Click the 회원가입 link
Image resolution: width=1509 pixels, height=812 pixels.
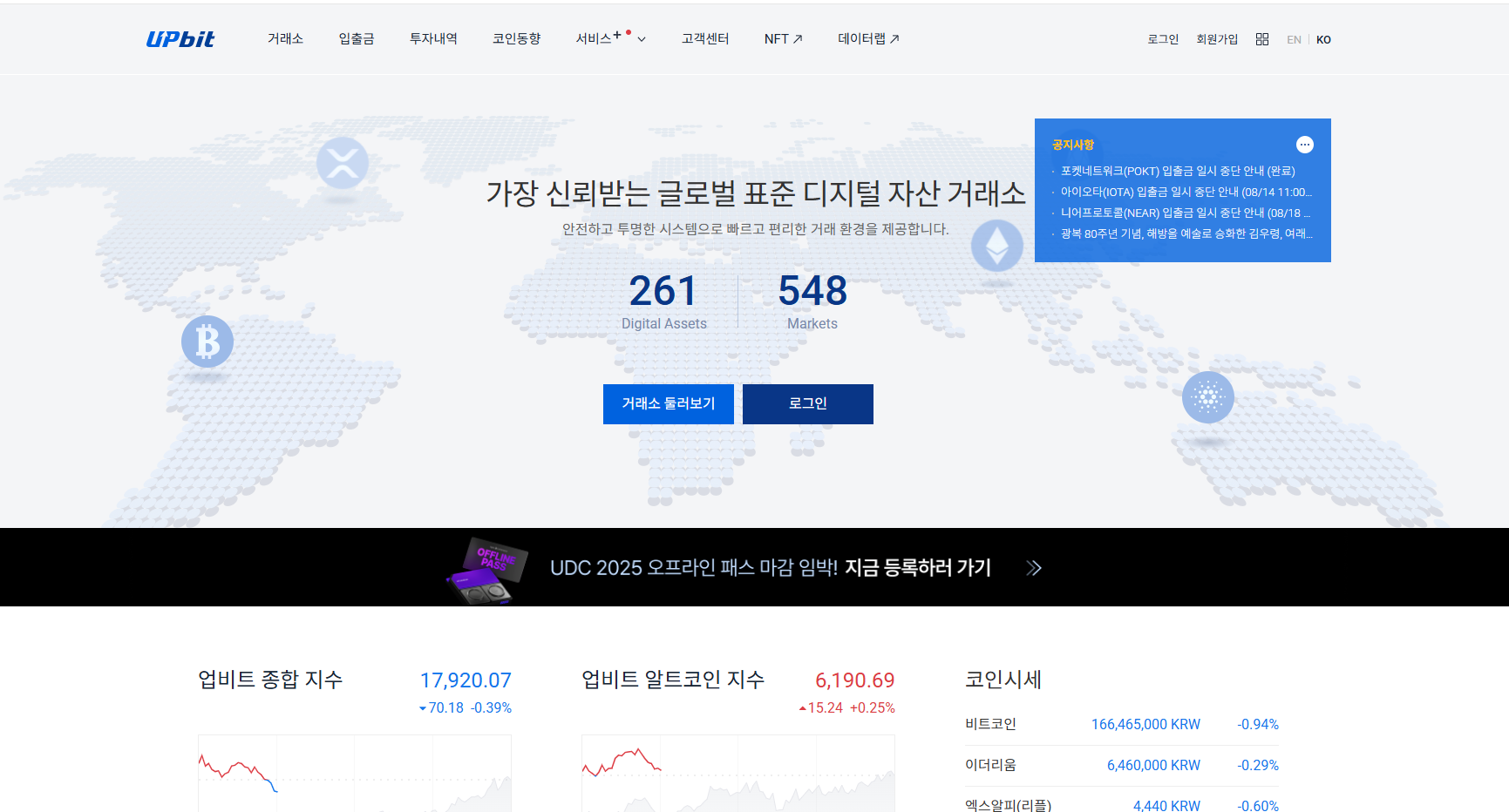1217,39
